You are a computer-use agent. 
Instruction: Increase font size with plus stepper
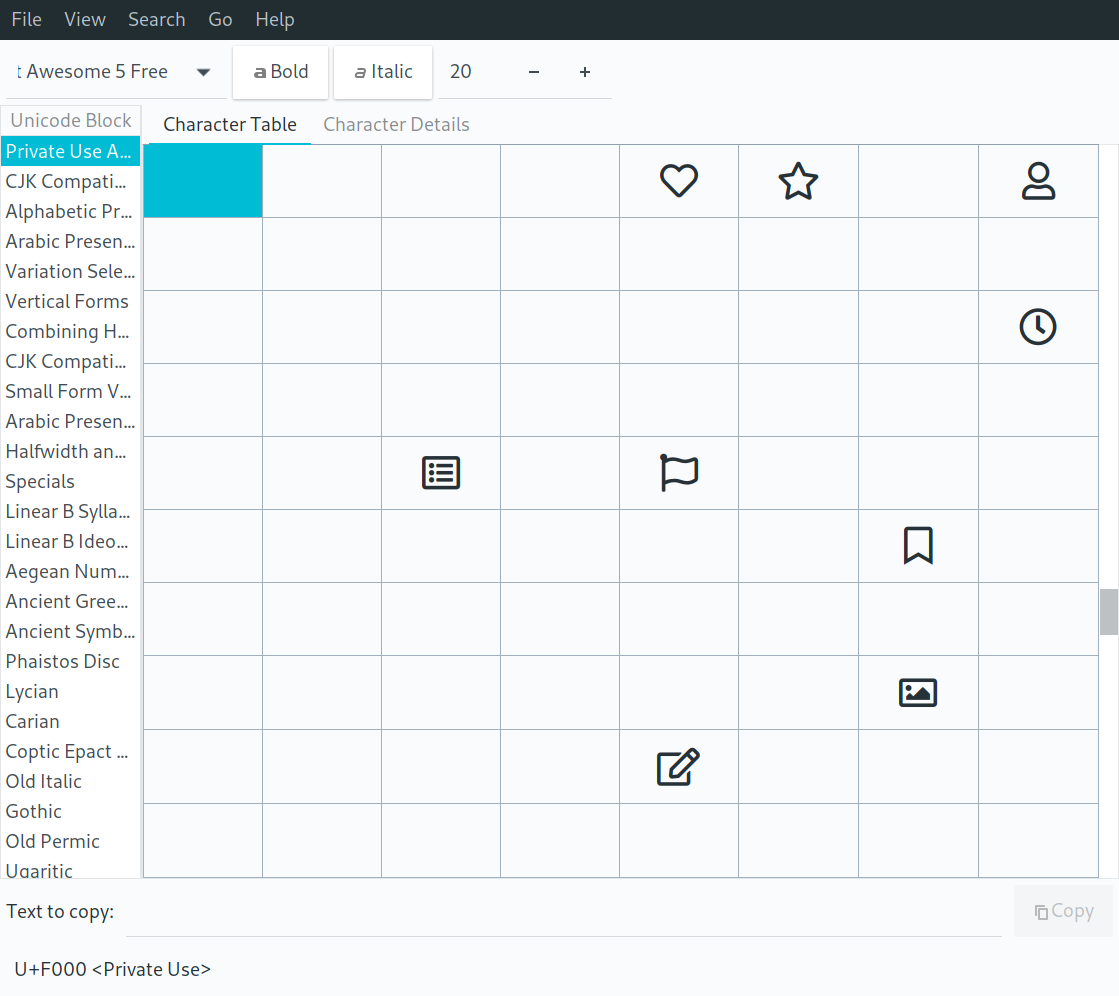pyautogui.click(x=585, y=71)
